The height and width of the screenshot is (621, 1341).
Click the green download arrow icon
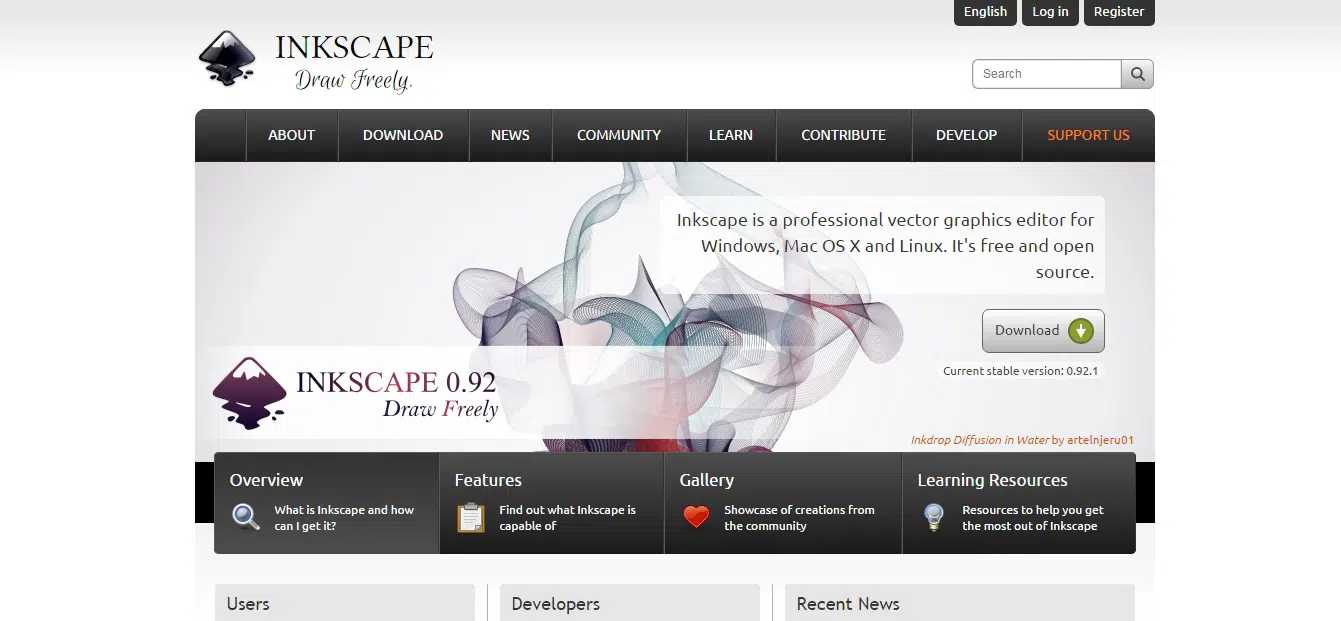click(1080, 331)
